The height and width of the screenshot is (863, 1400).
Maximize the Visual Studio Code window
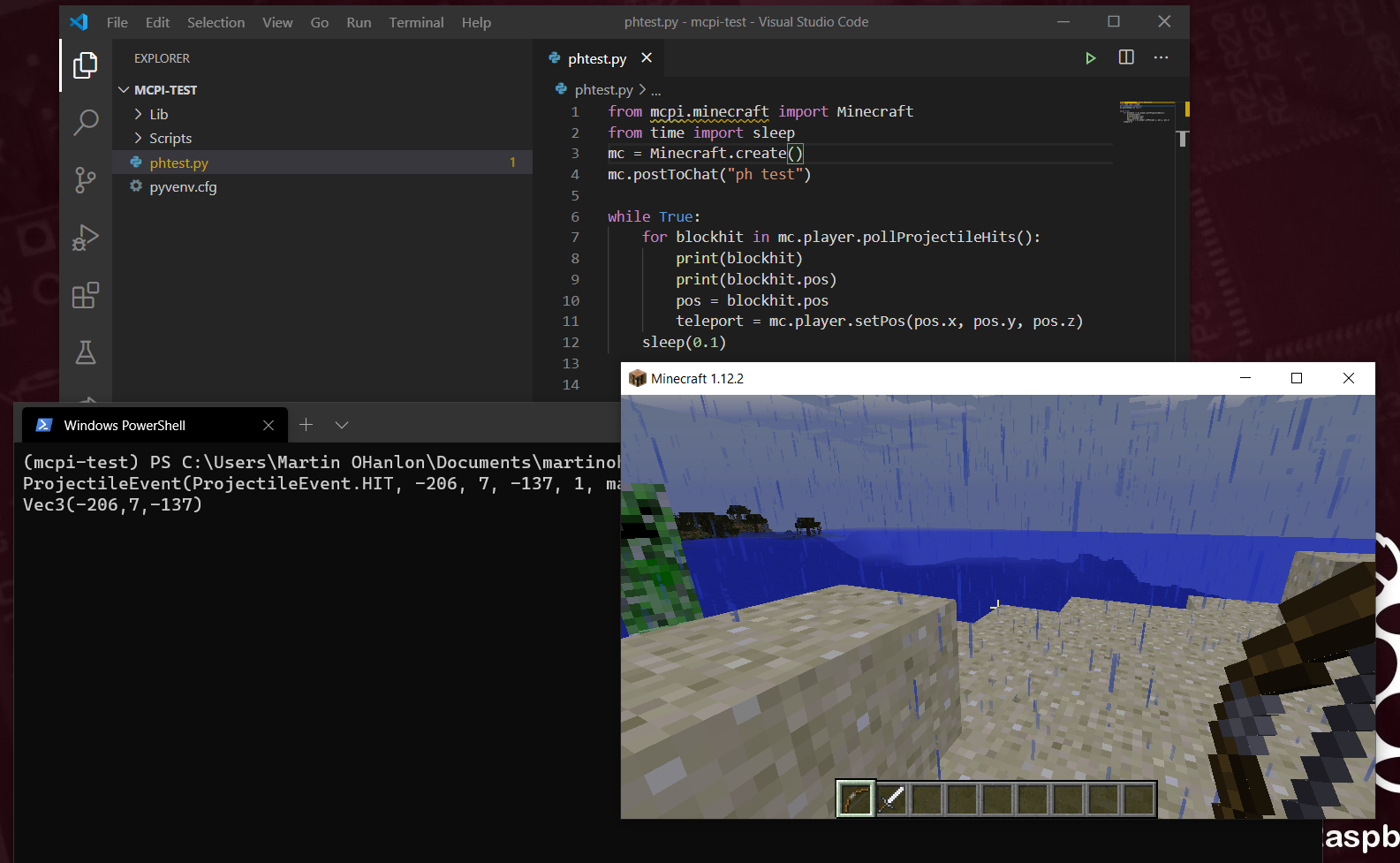(x=1114, y=22)
